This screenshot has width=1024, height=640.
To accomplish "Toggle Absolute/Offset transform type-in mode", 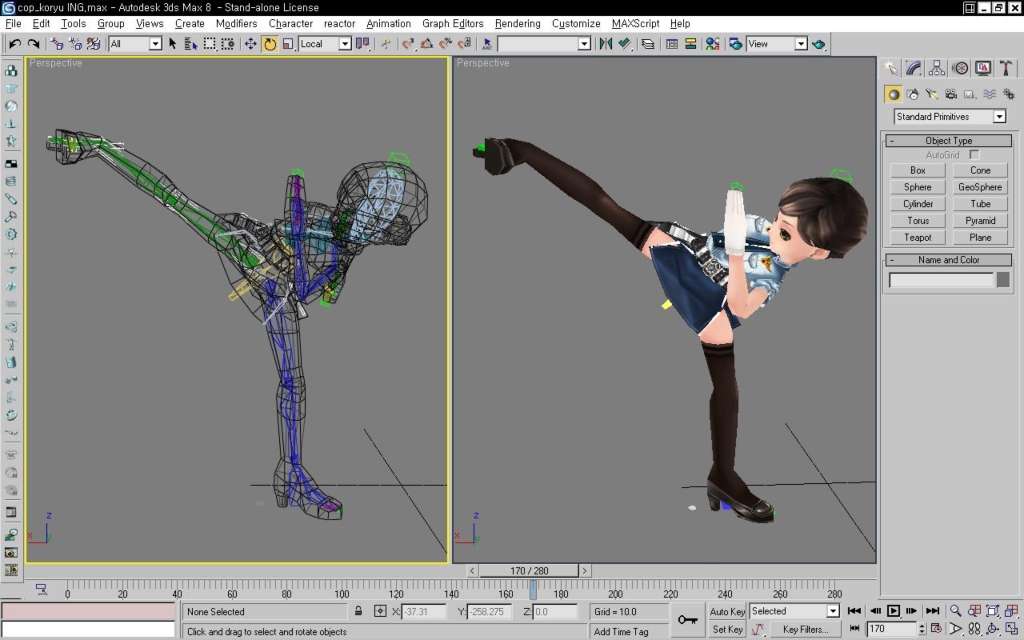I will 380,611.
